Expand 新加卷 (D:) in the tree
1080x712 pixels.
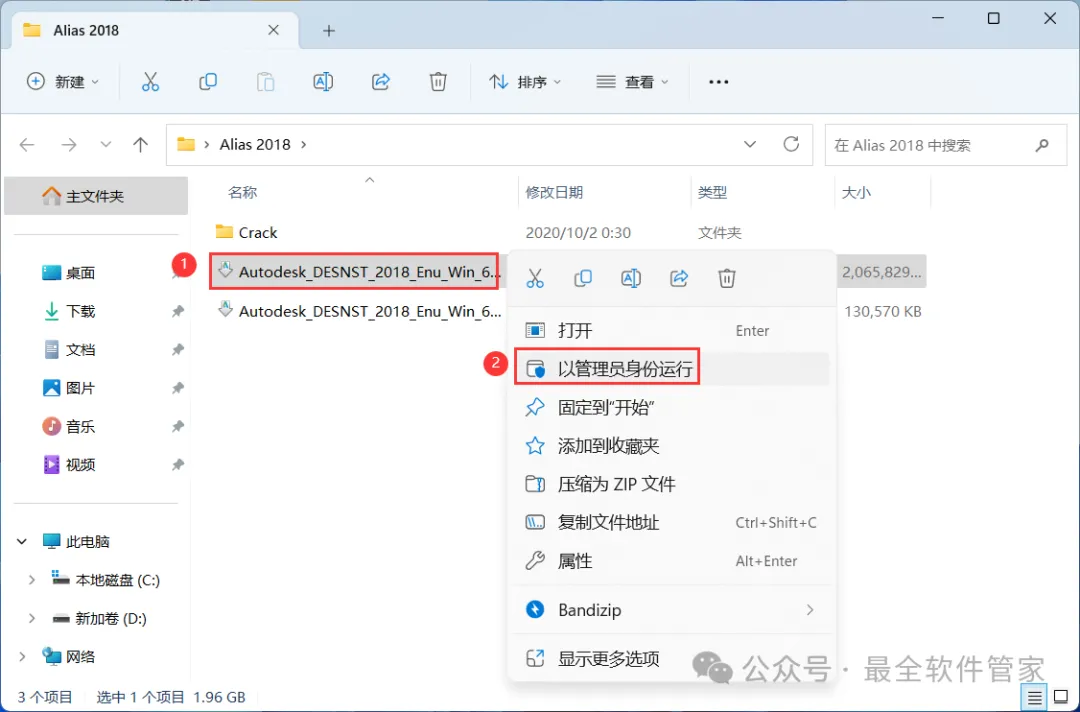(x=32, y=619)
